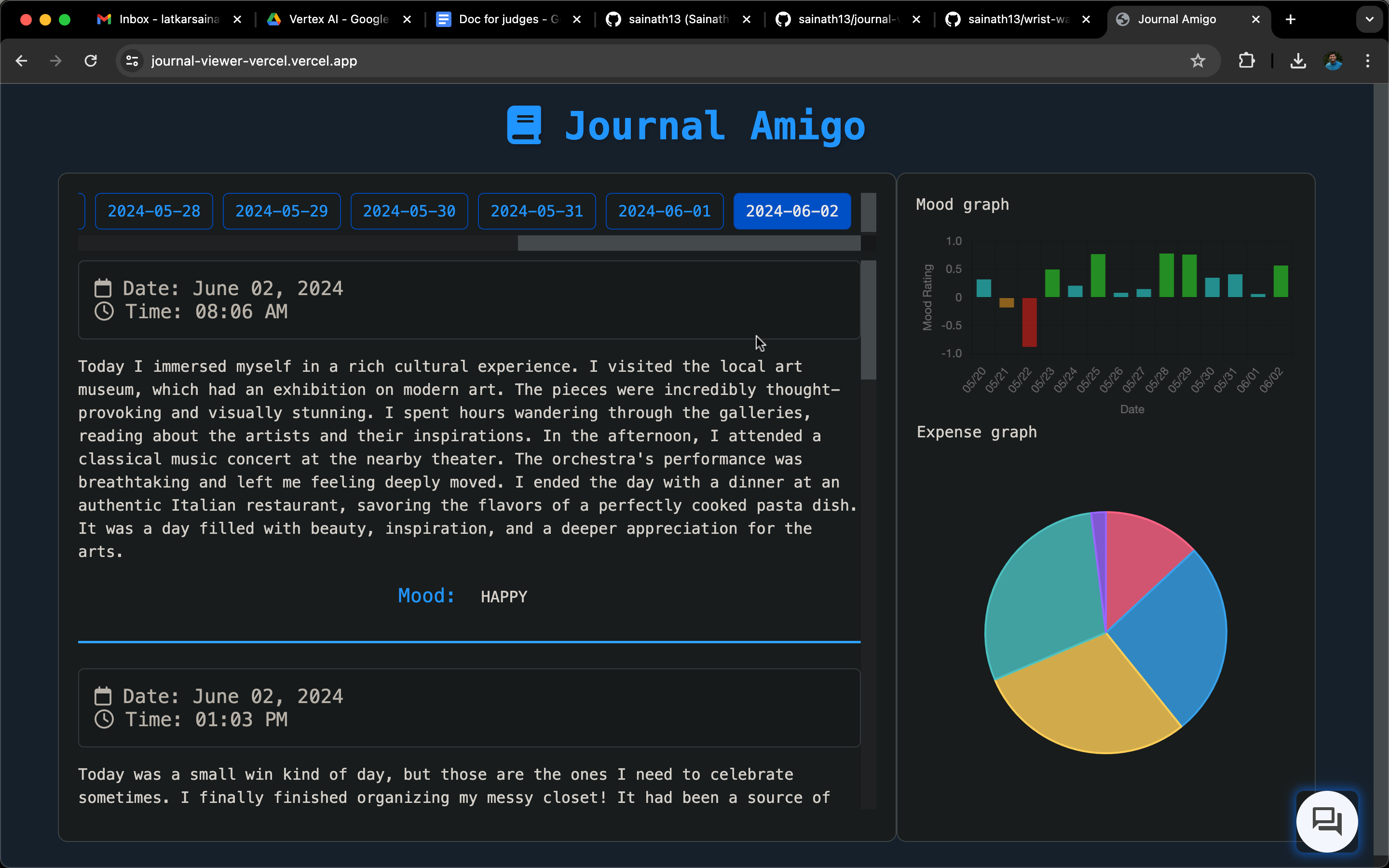The width and height of the screenshot is (1389, 868).
Task: Reload the page with refresh icon
Action: (91, 61)
